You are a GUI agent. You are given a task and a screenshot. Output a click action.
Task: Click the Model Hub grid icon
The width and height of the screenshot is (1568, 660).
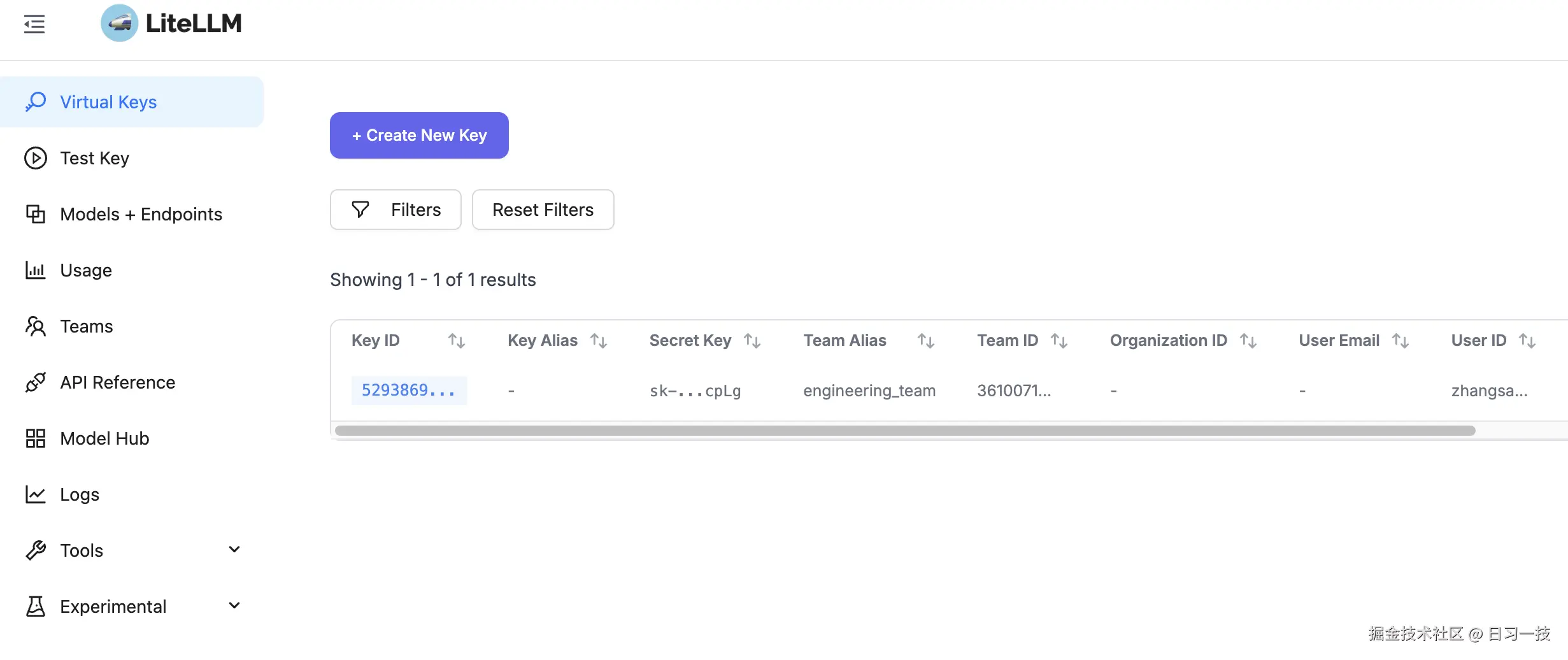tap(35, 438)
